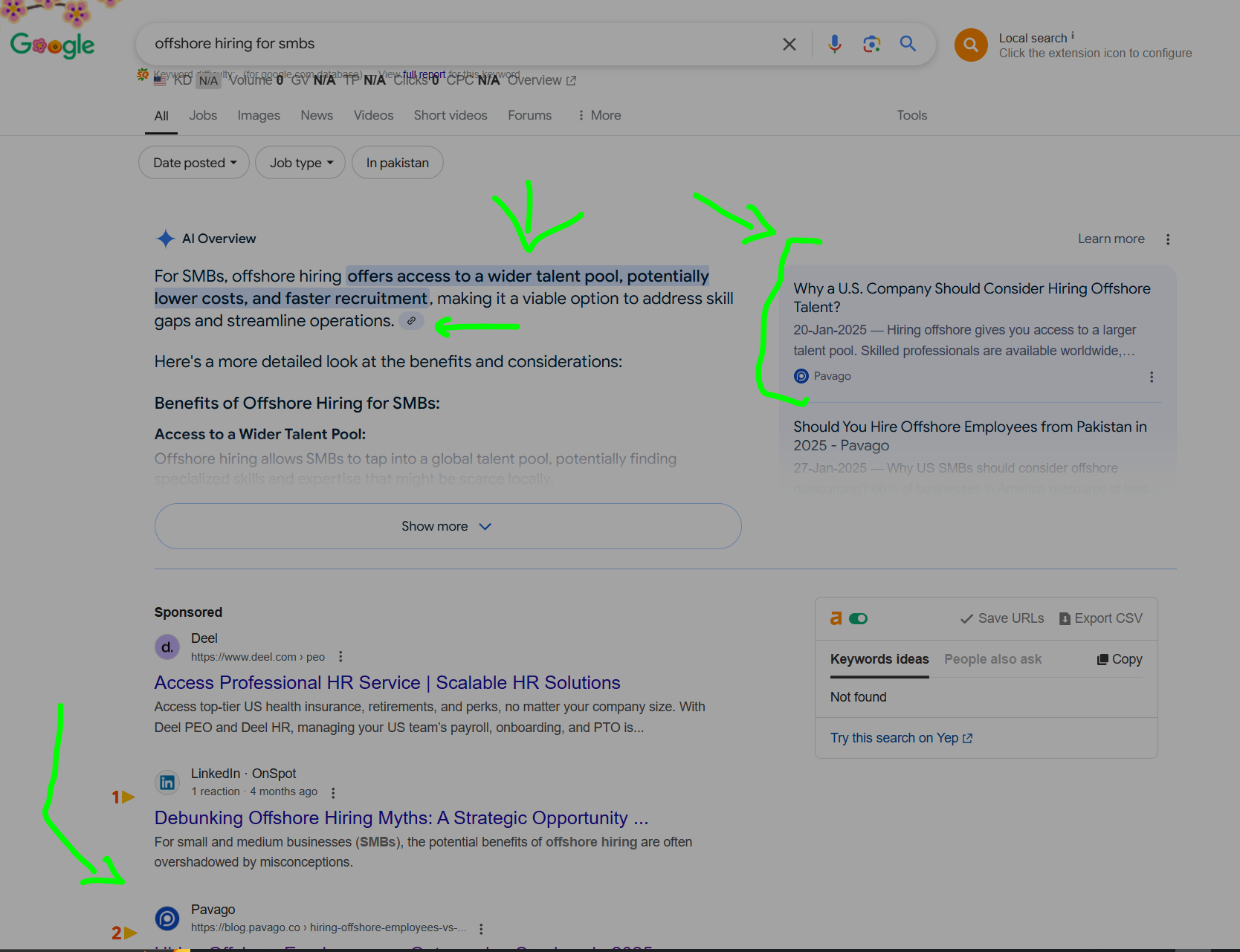Clear the search box with X

[x=789, y=45]
